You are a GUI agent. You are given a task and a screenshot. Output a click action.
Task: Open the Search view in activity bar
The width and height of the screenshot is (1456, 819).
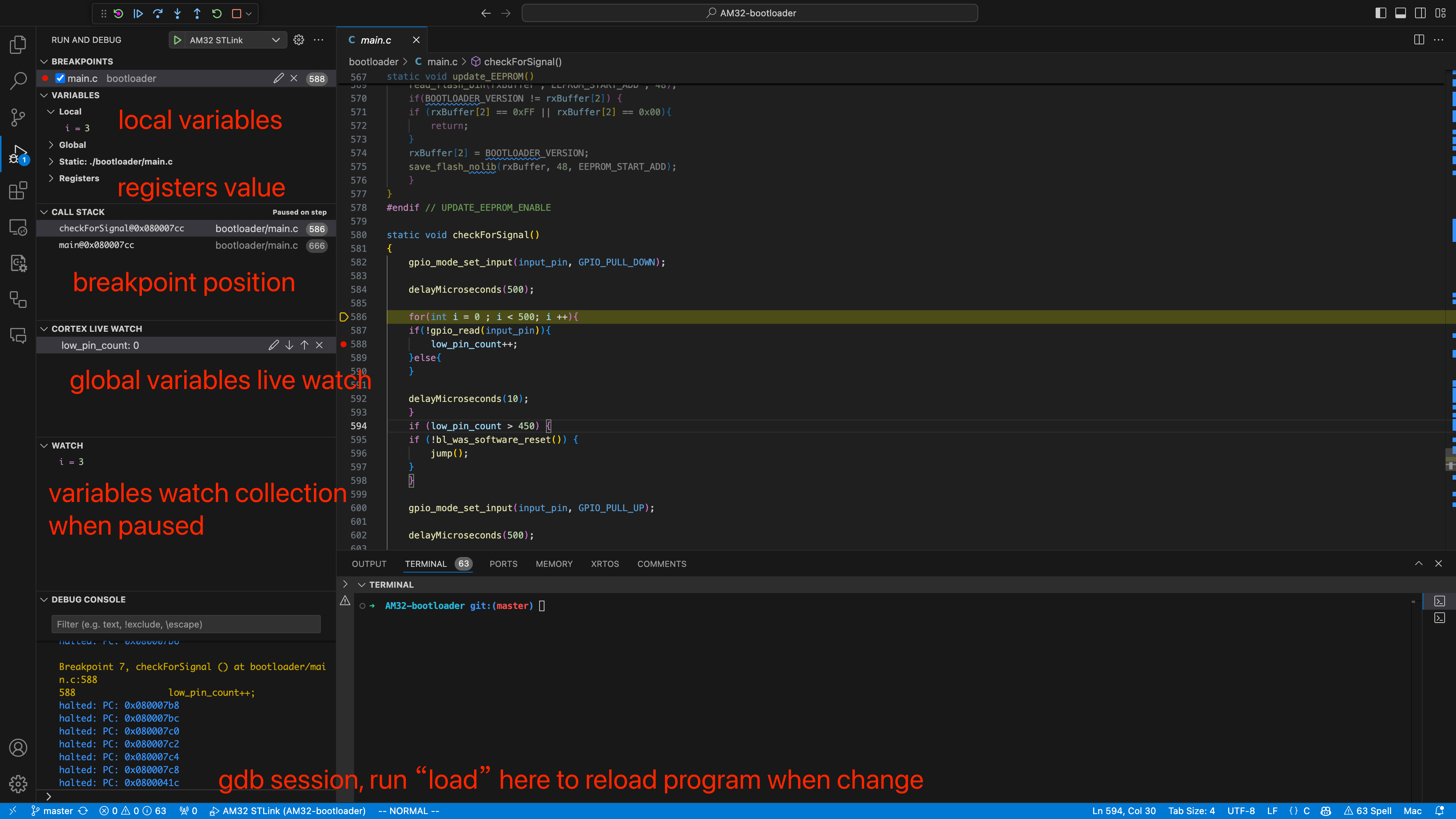click(18, 81)
